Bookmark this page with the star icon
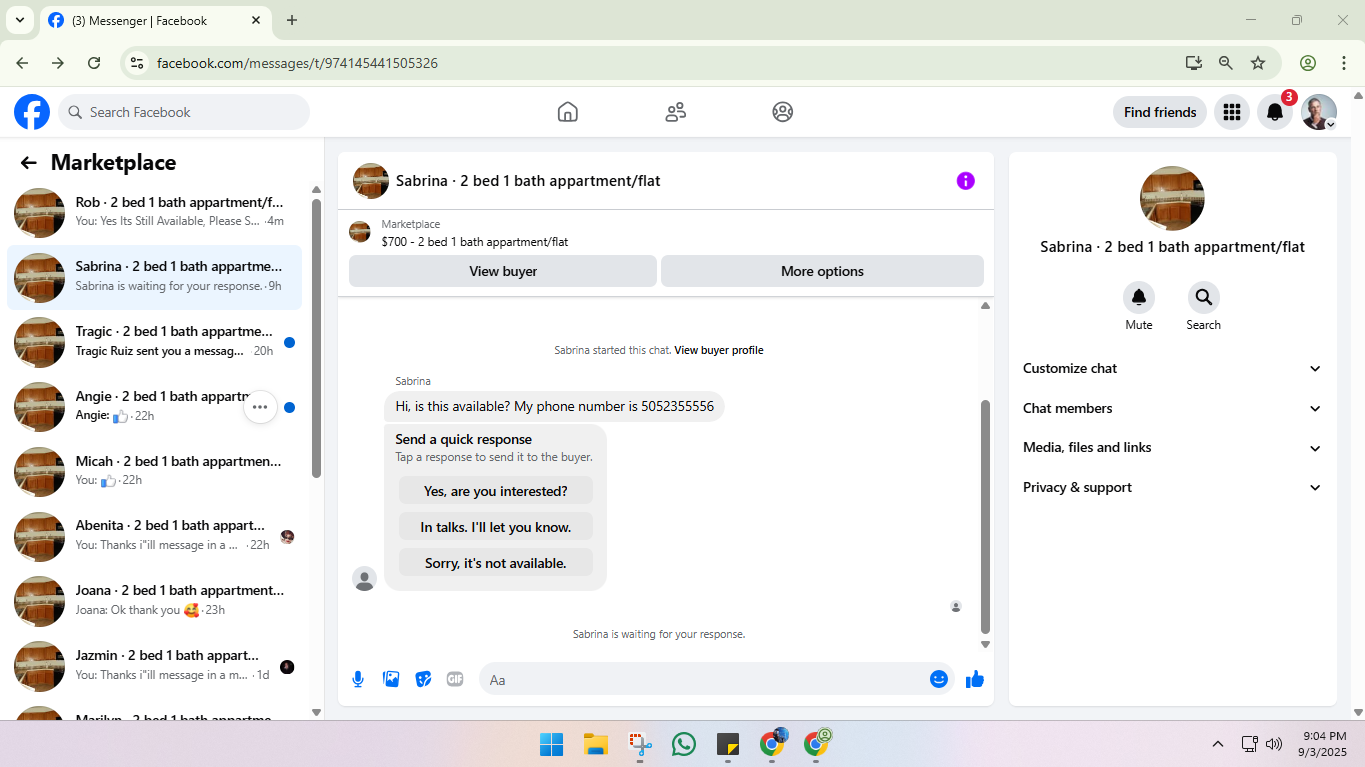 coord(1258,63)
